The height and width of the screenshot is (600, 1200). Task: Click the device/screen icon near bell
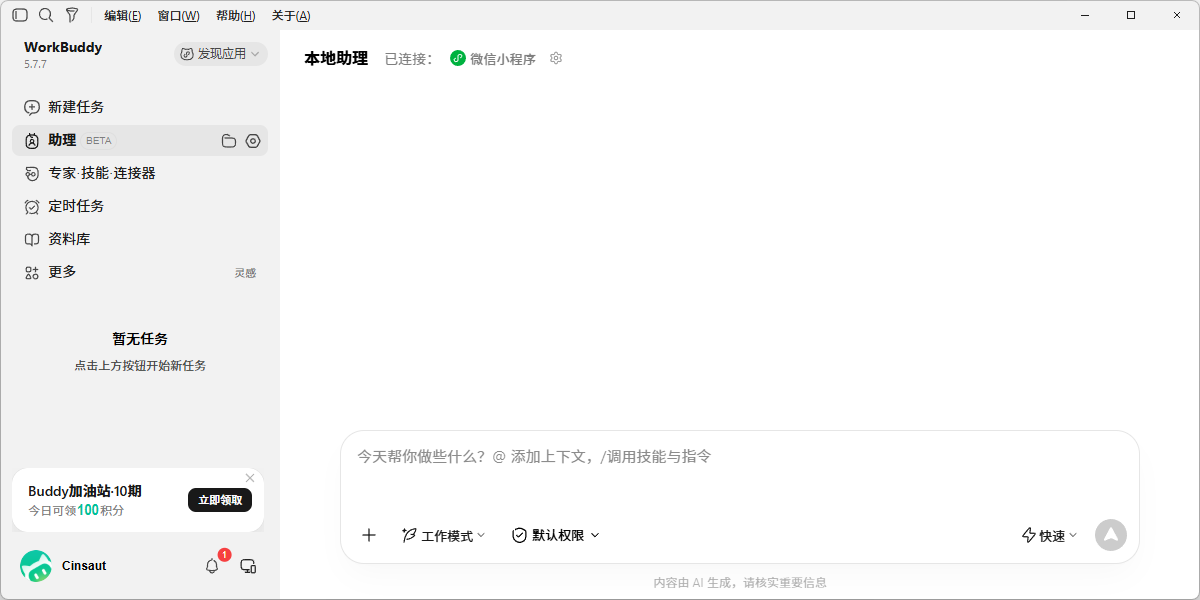pyautogui.click(x=248, y=566)
